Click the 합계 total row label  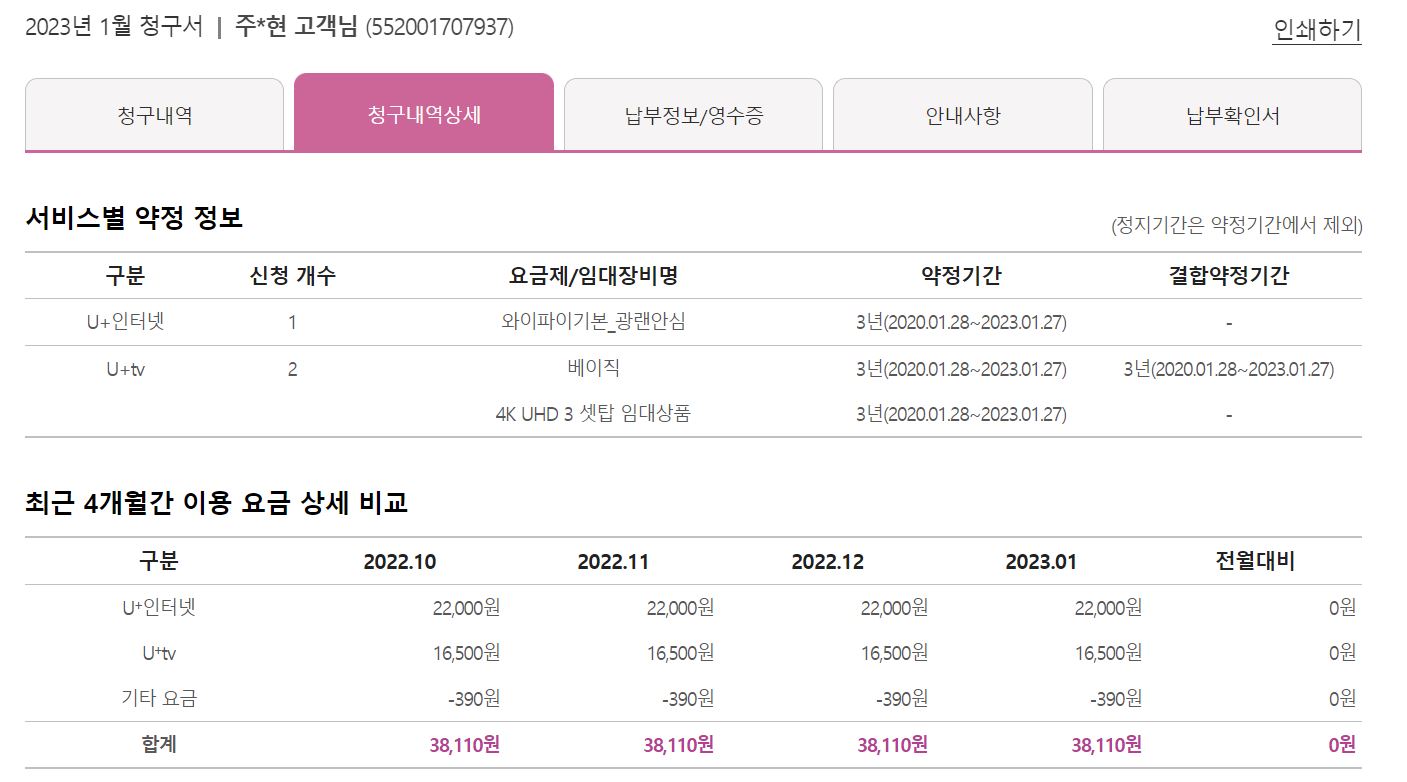tap(158, 744)
